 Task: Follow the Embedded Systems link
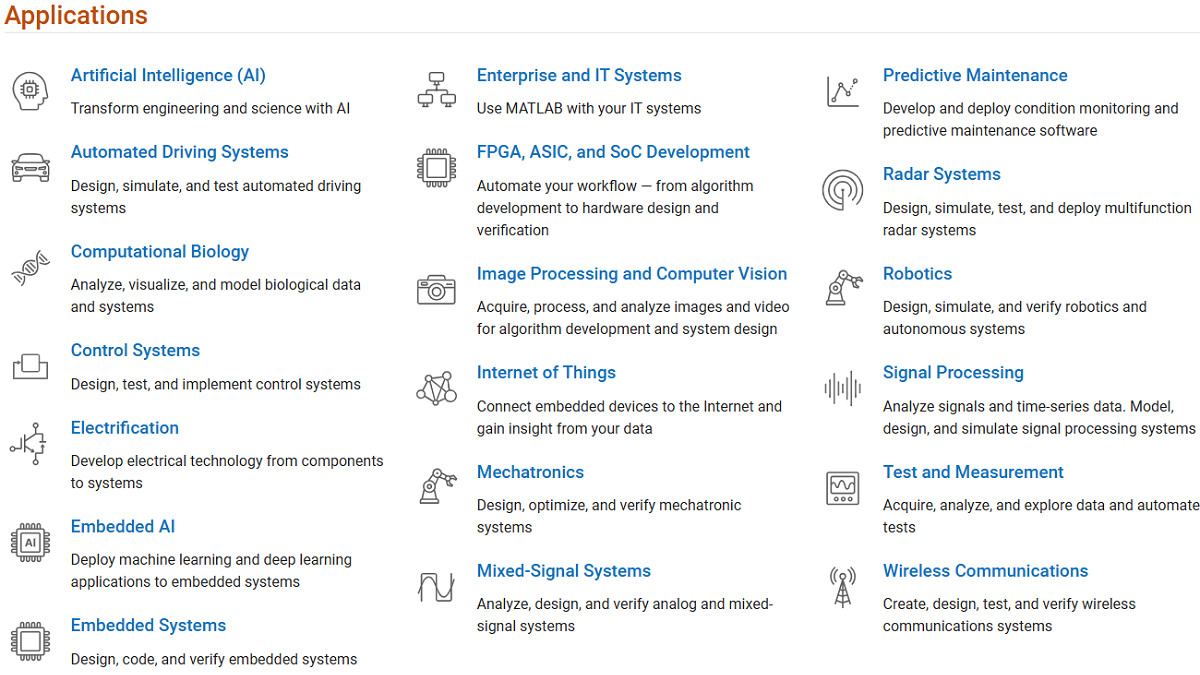[148, 625]
